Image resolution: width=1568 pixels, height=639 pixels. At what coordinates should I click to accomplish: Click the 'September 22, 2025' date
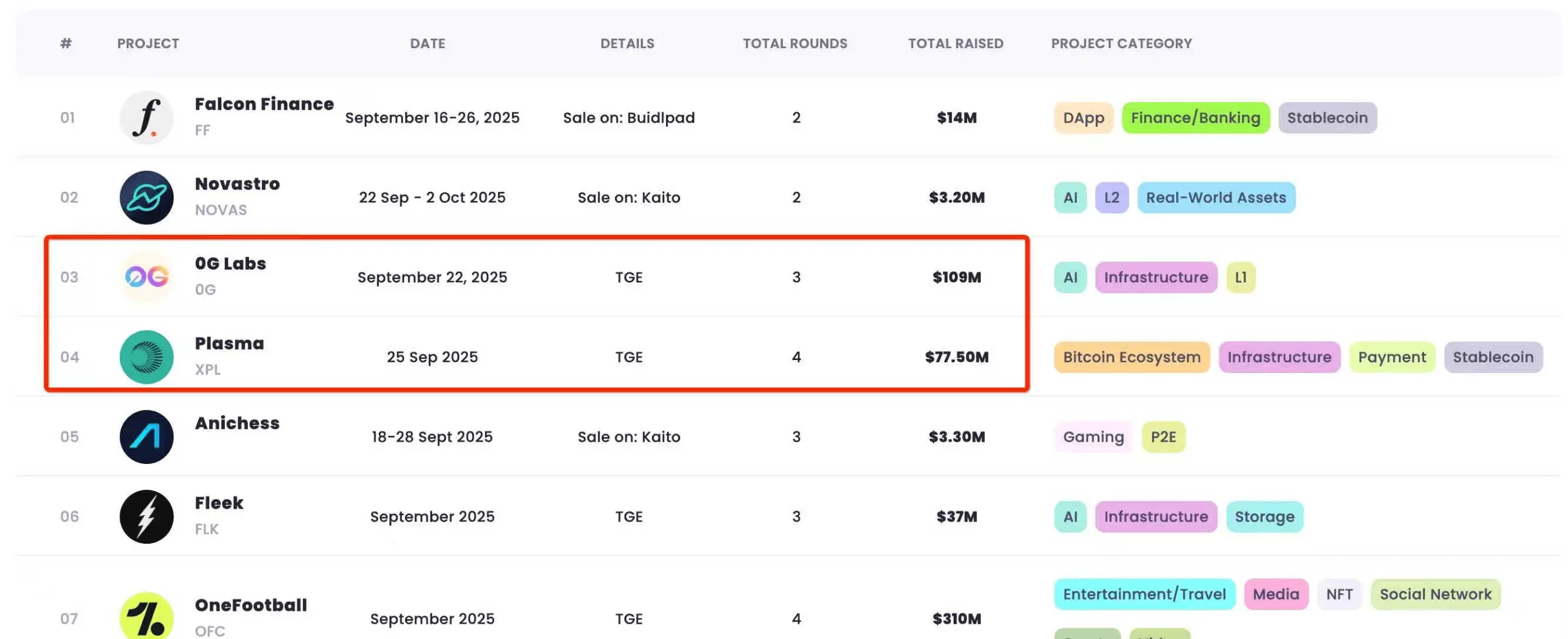432,277
